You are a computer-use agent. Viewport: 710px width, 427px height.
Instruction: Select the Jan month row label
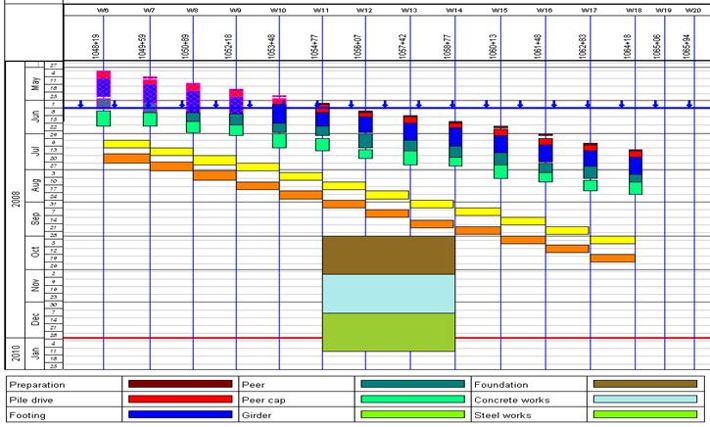(x=35, y=353)
